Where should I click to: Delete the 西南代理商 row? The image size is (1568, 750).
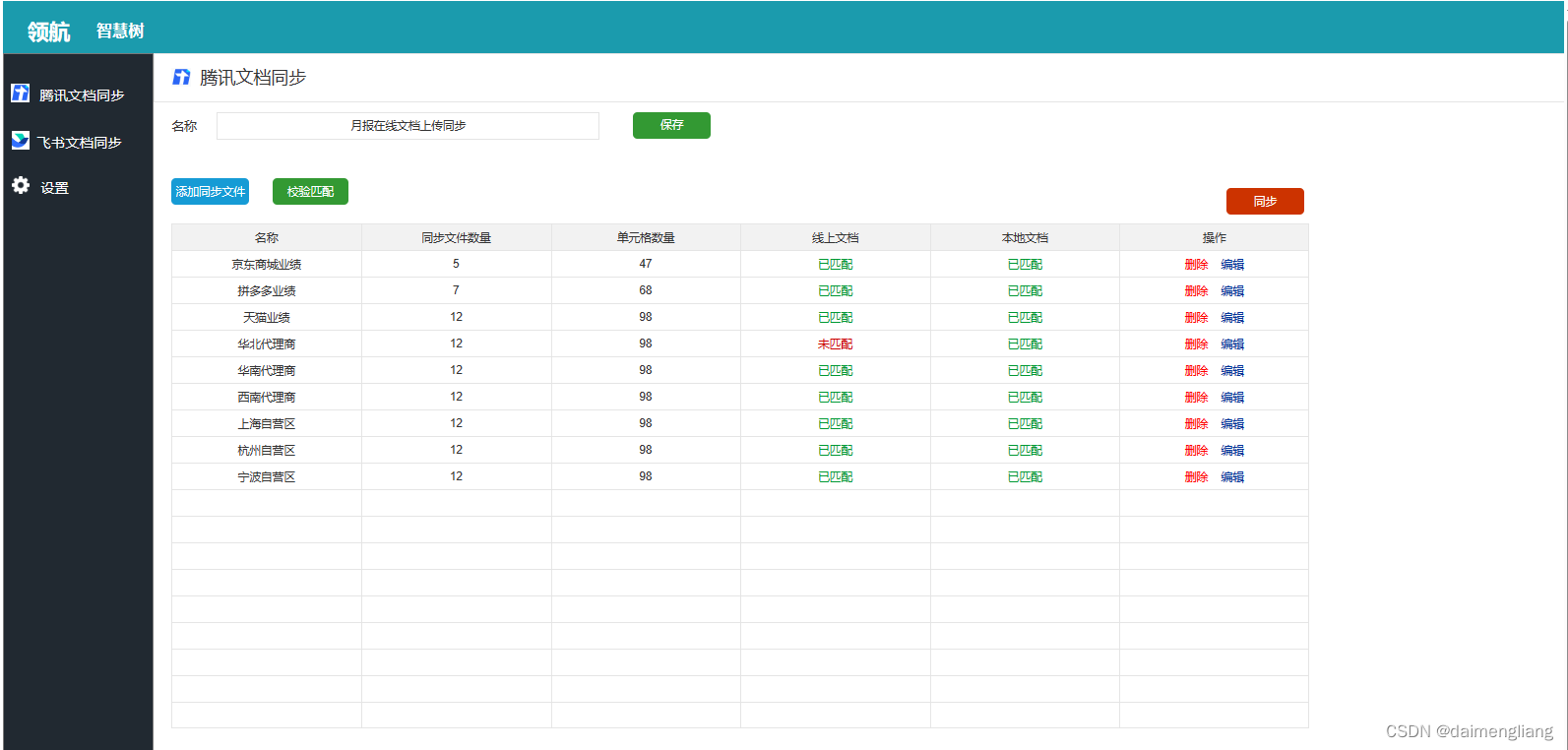[x=1196, y=398]
